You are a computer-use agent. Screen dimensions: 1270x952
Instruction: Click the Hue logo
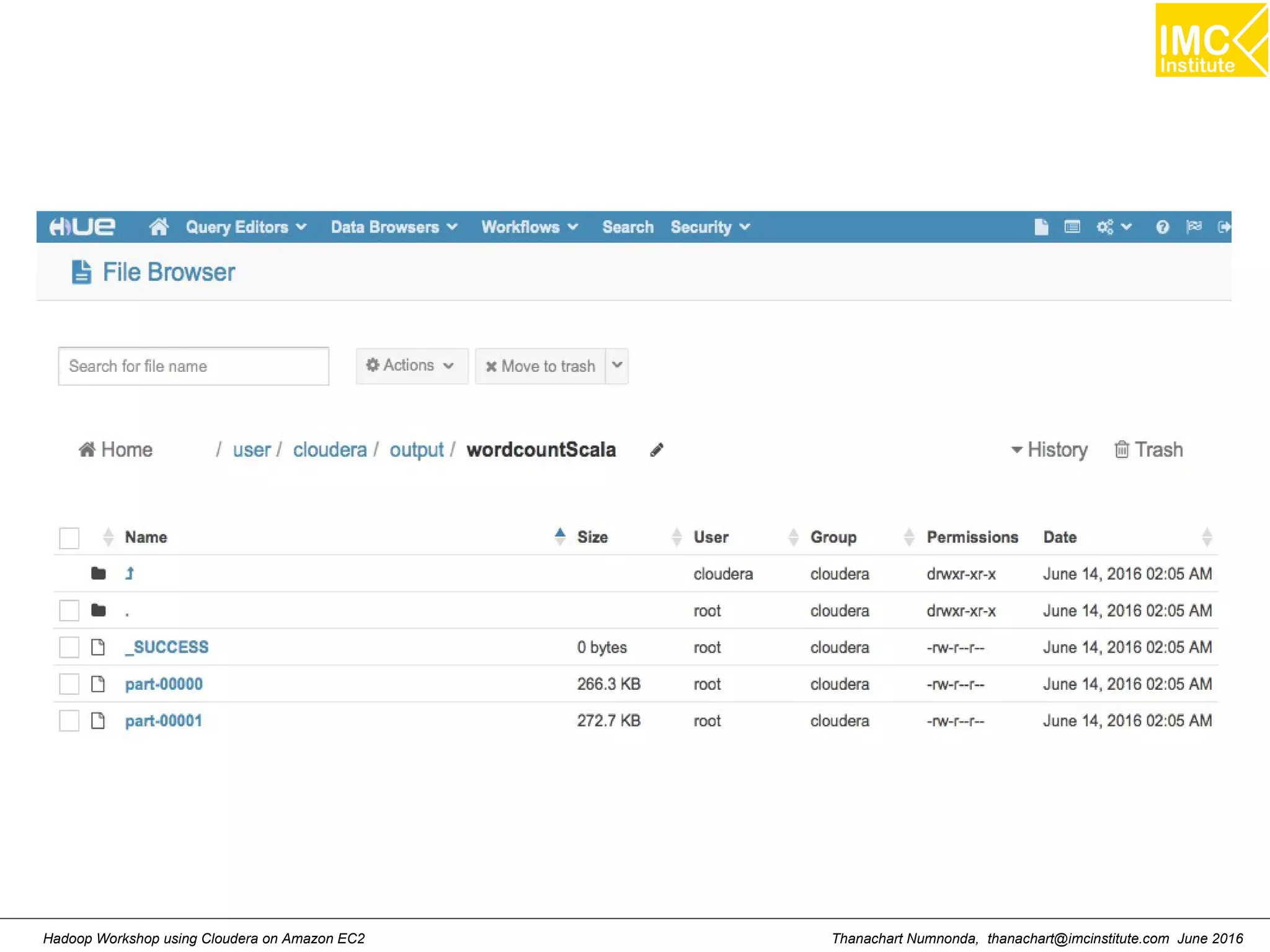click(x=82, y=227)
